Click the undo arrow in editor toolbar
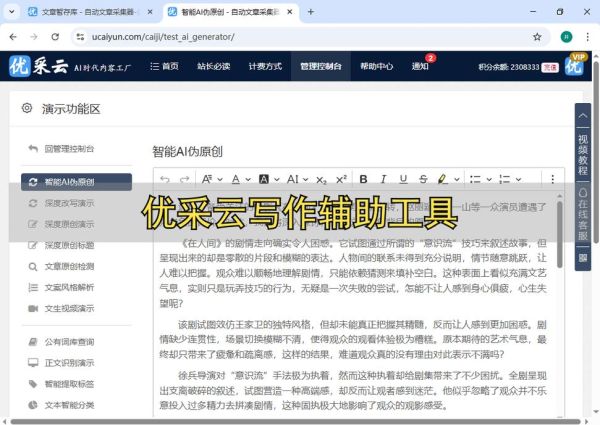This screenshot has height=425, width=600. pos(164,179)
